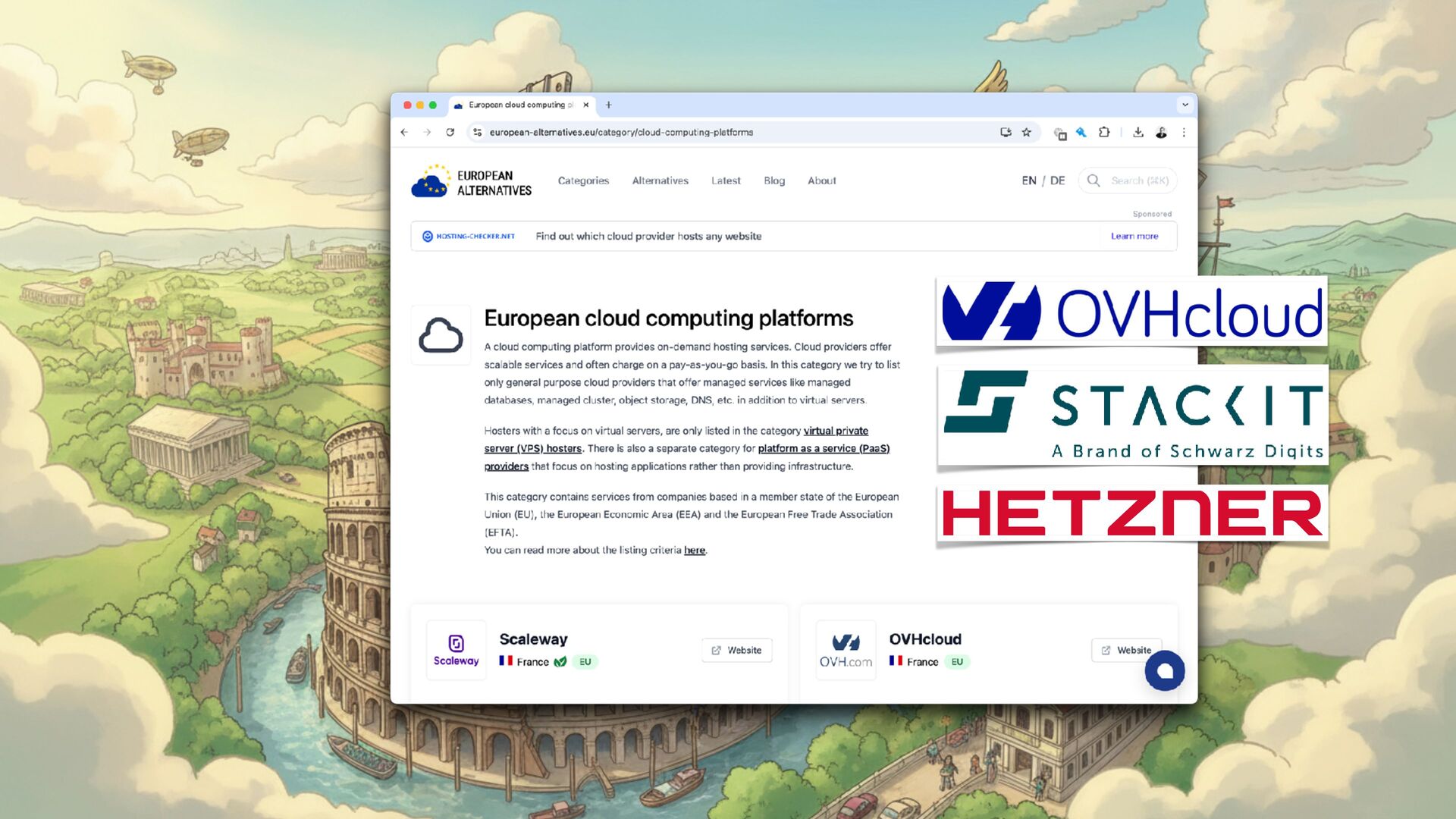Image resolution: width=1456 pixels, height=819 pixels.
Task: Follow the platform as a service link
Action: click(823, 448)
